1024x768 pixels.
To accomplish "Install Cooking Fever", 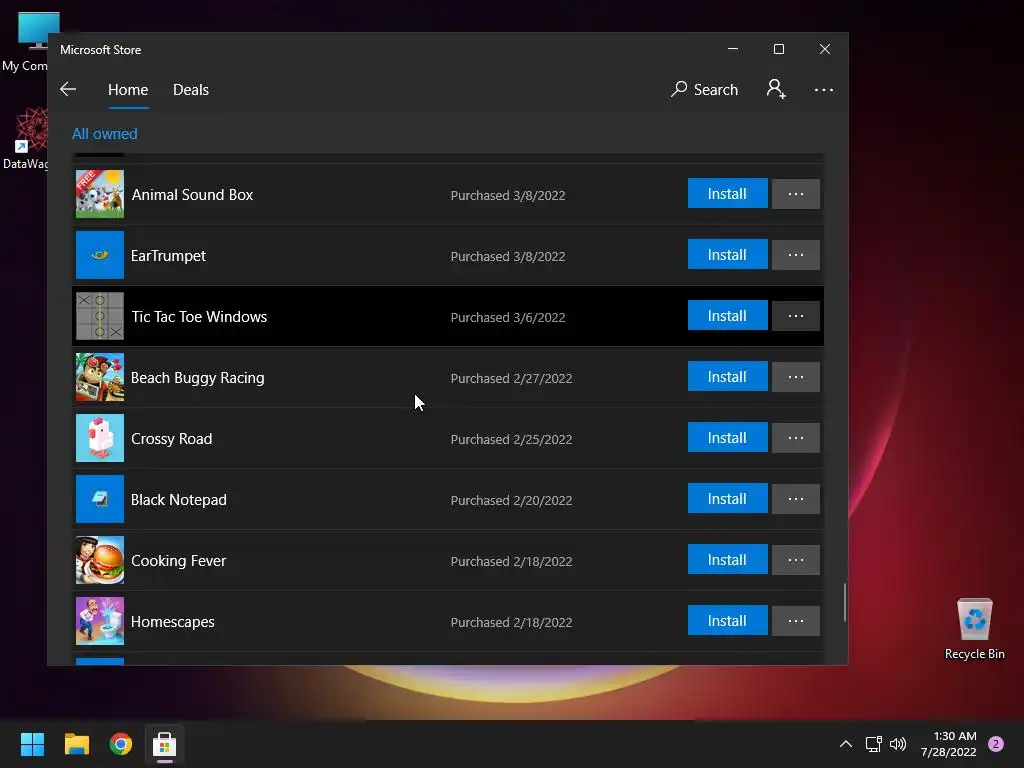I will tap(728, 560).
